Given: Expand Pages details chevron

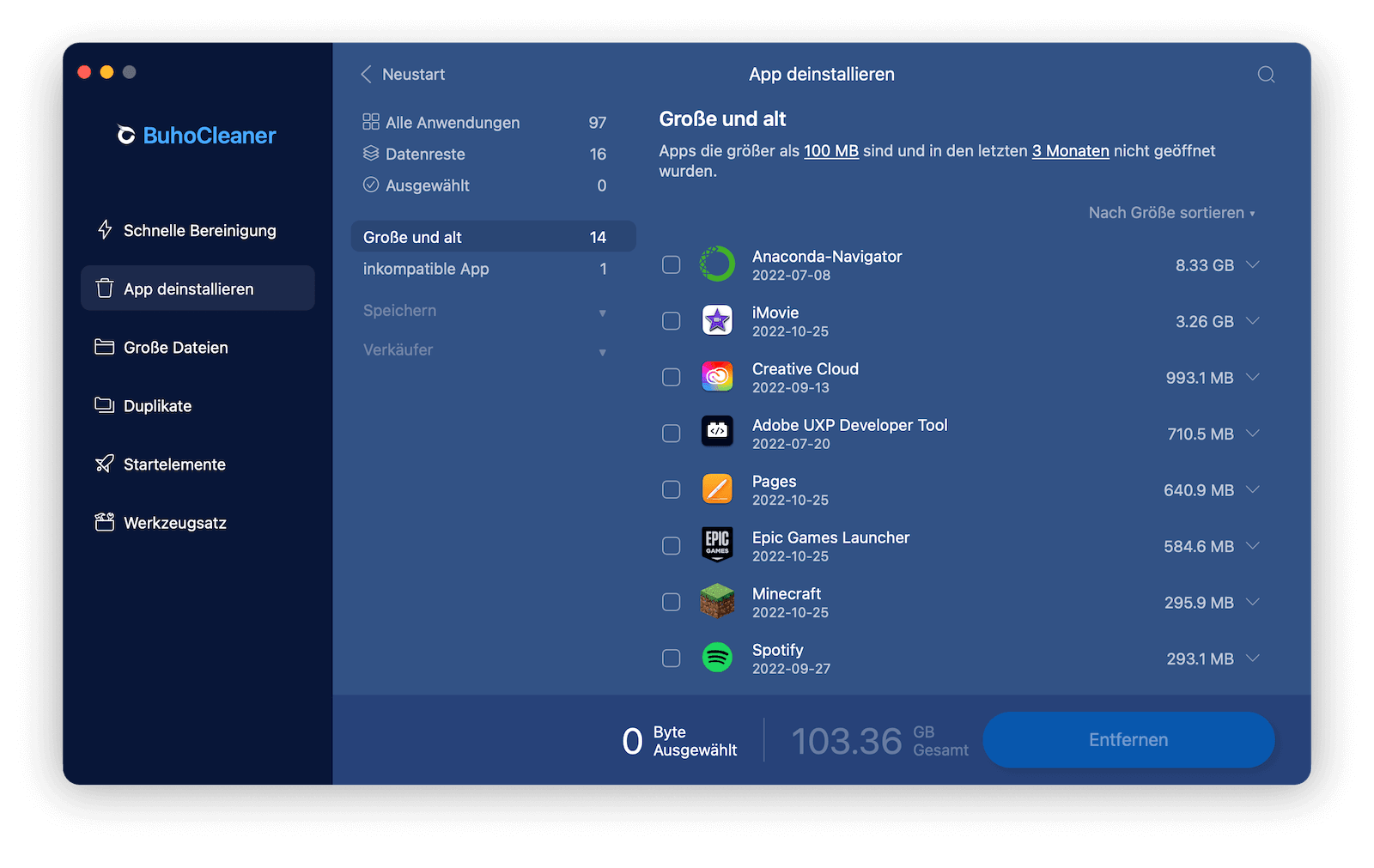Looking at the screenshot, I should pyautogui.click(x=1253, y=489).
